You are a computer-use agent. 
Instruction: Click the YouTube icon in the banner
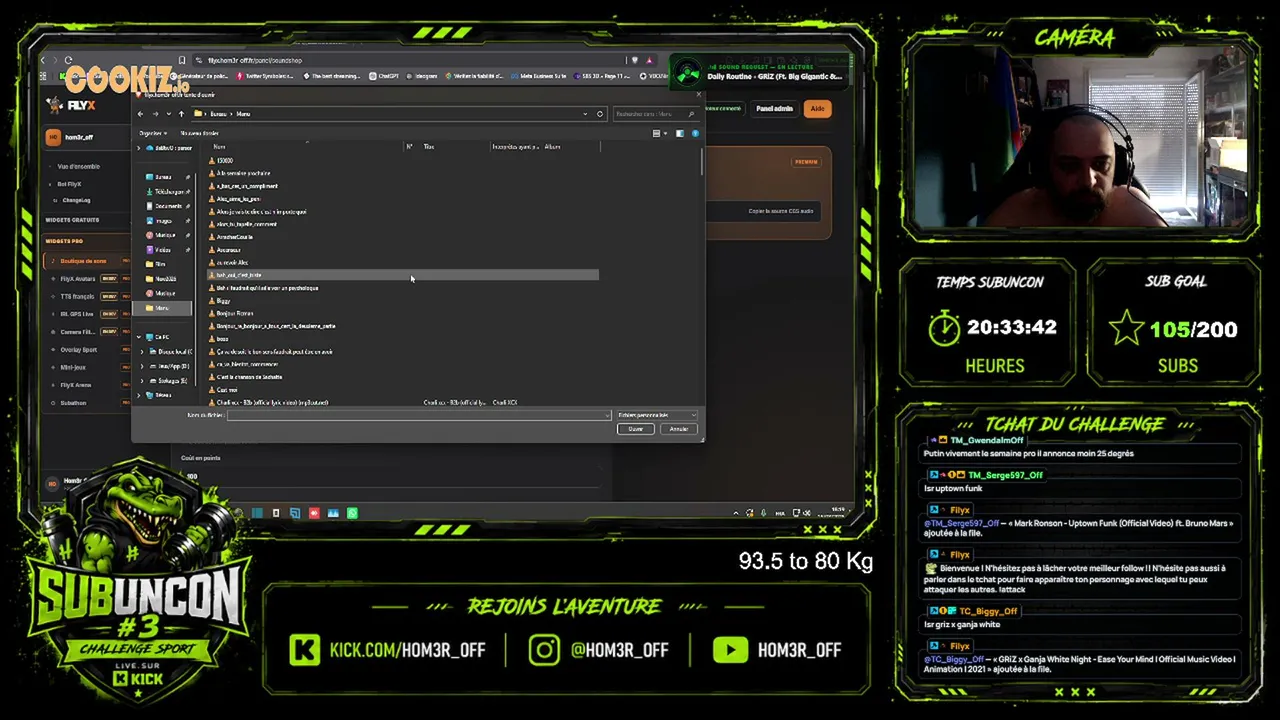coord(730,650)
